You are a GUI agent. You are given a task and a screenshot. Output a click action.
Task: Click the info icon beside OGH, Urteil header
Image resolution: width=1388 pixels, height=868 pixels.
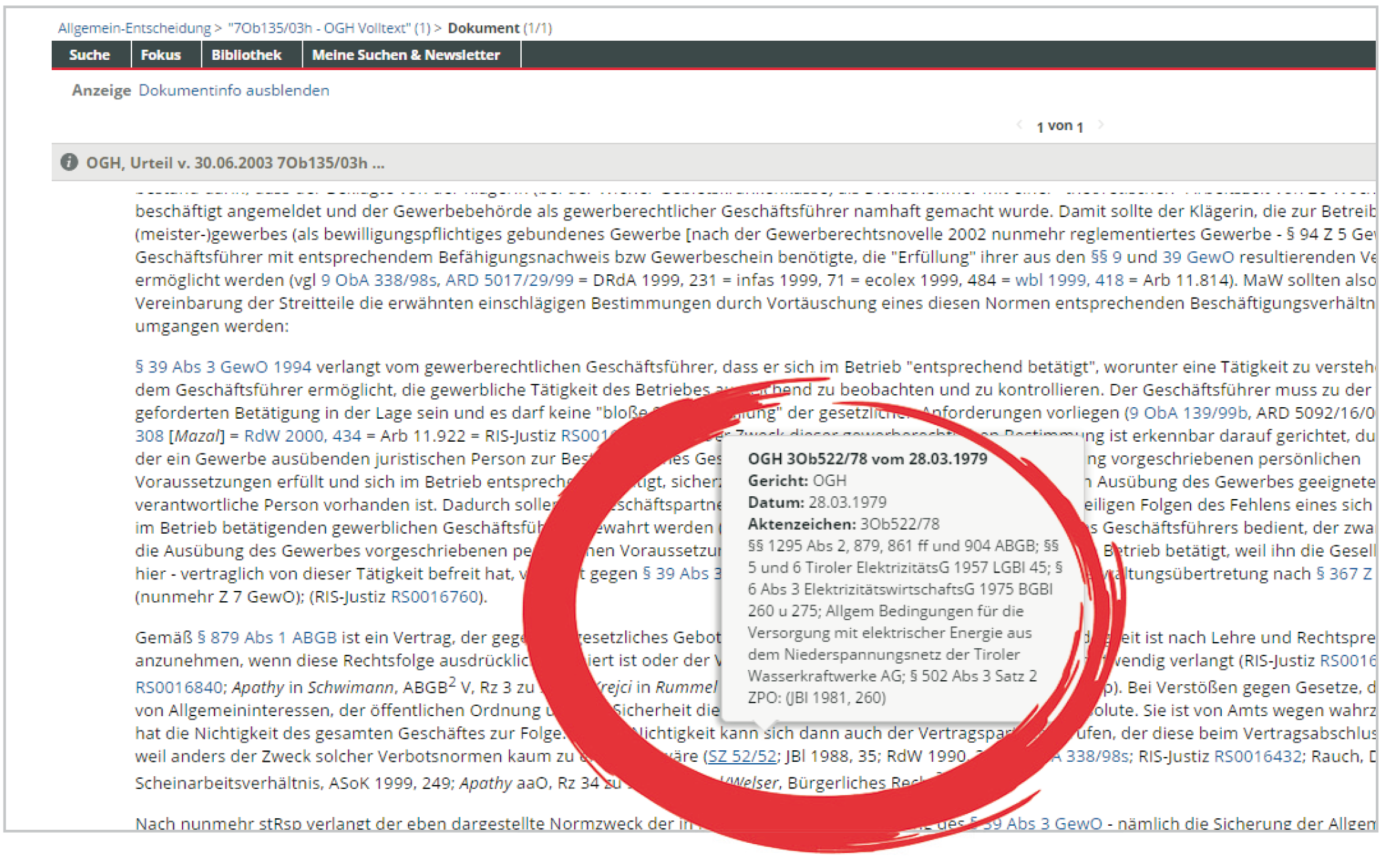tap(69, 162)
